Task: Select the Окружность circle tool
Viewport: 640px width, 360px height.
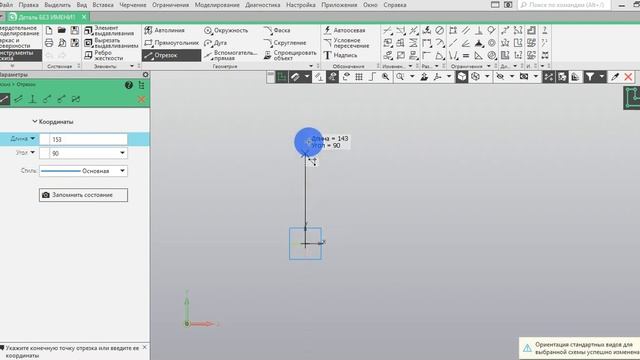Action: [x=226, y=30]
